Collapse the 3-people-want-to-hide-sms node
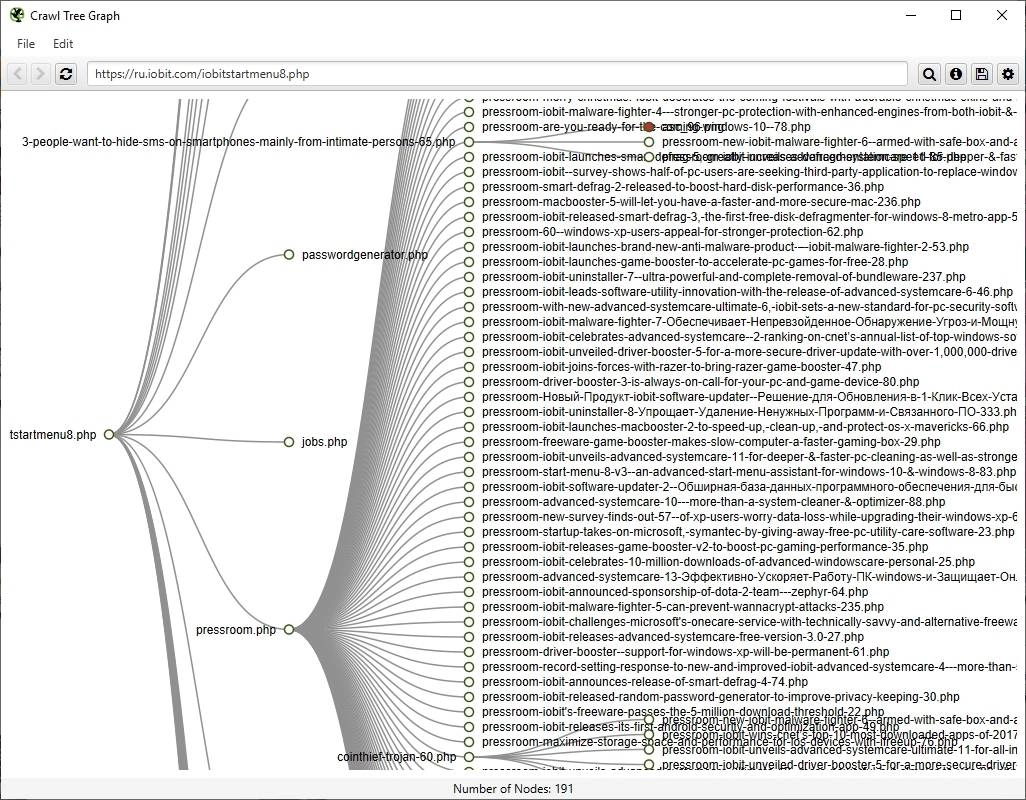1026x800 pixels. point(469,142)
